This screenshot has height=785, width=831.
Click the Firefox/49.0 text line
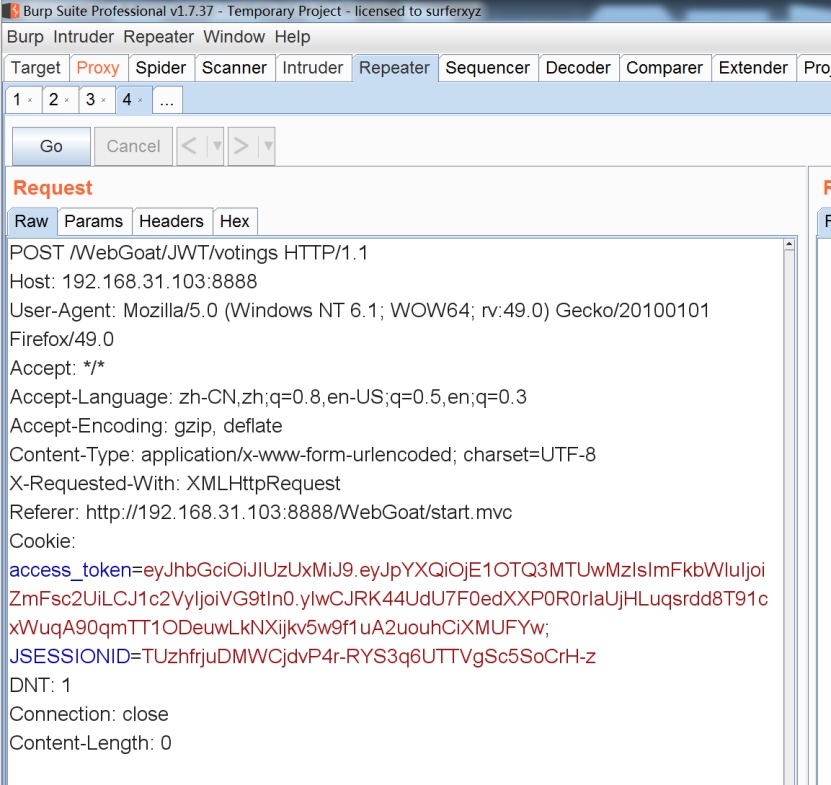[61, 339]
